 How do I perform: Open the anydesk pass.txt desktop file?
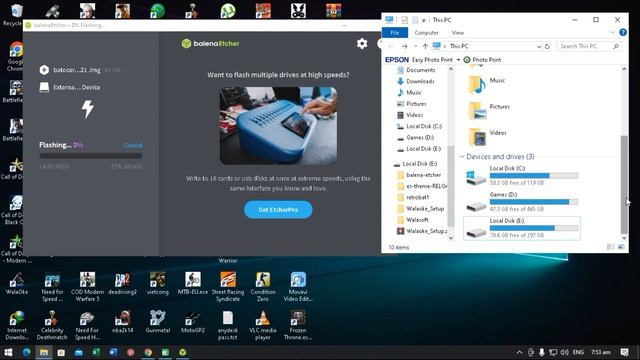(x=228, y=325)
